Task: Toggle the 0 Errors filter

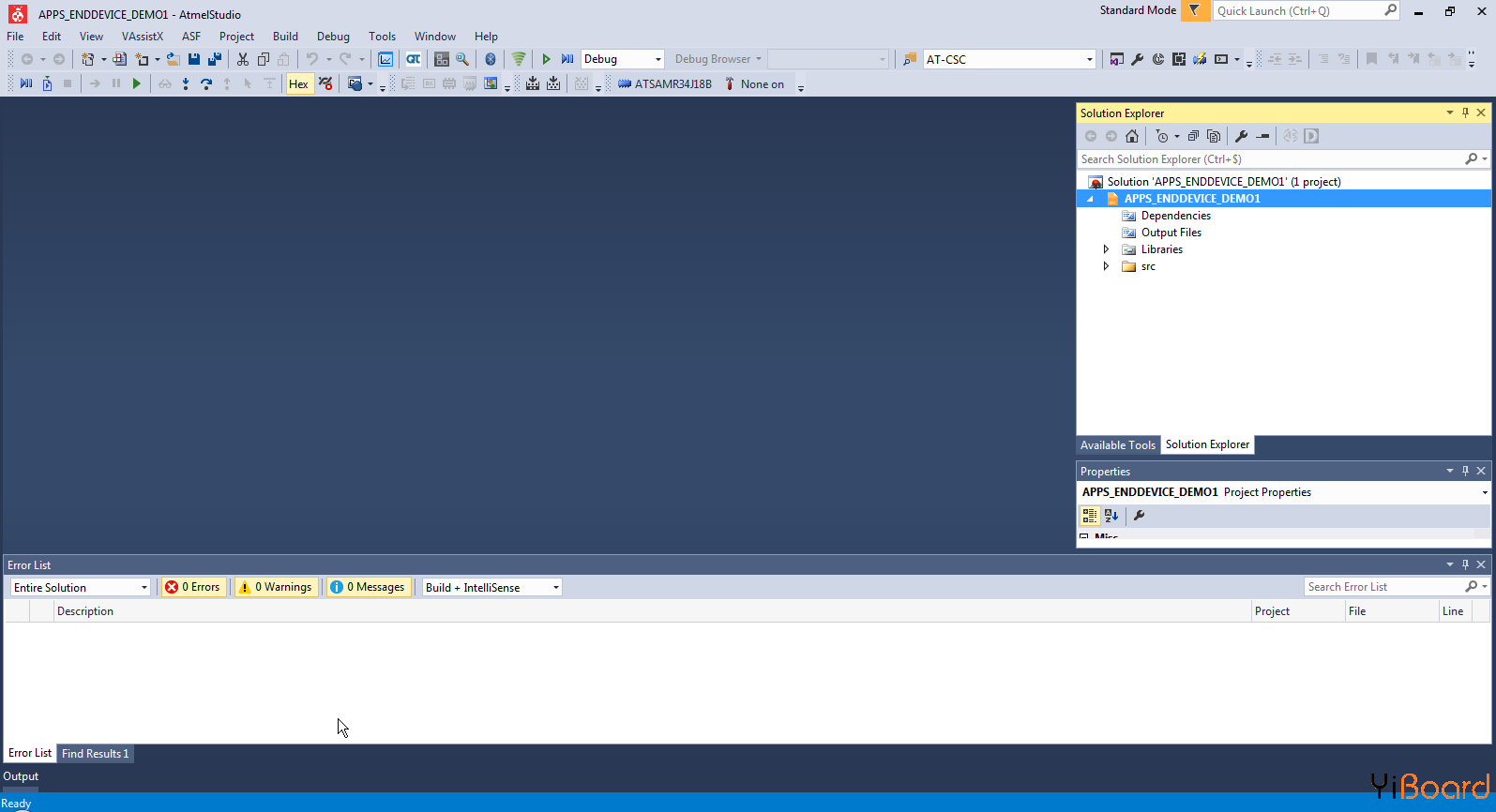Action: (x=193, y=587)
